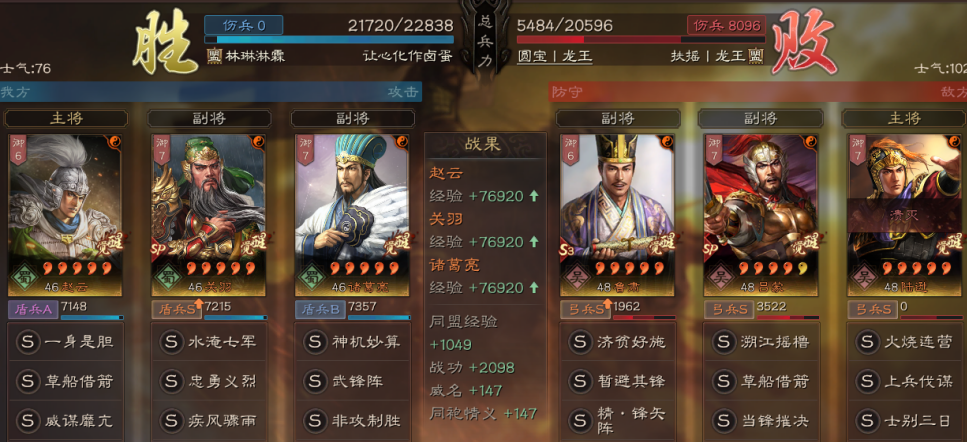
Task: Click the 伤兵 8096 wounded troops badge
Action: [x=726, y=25]
